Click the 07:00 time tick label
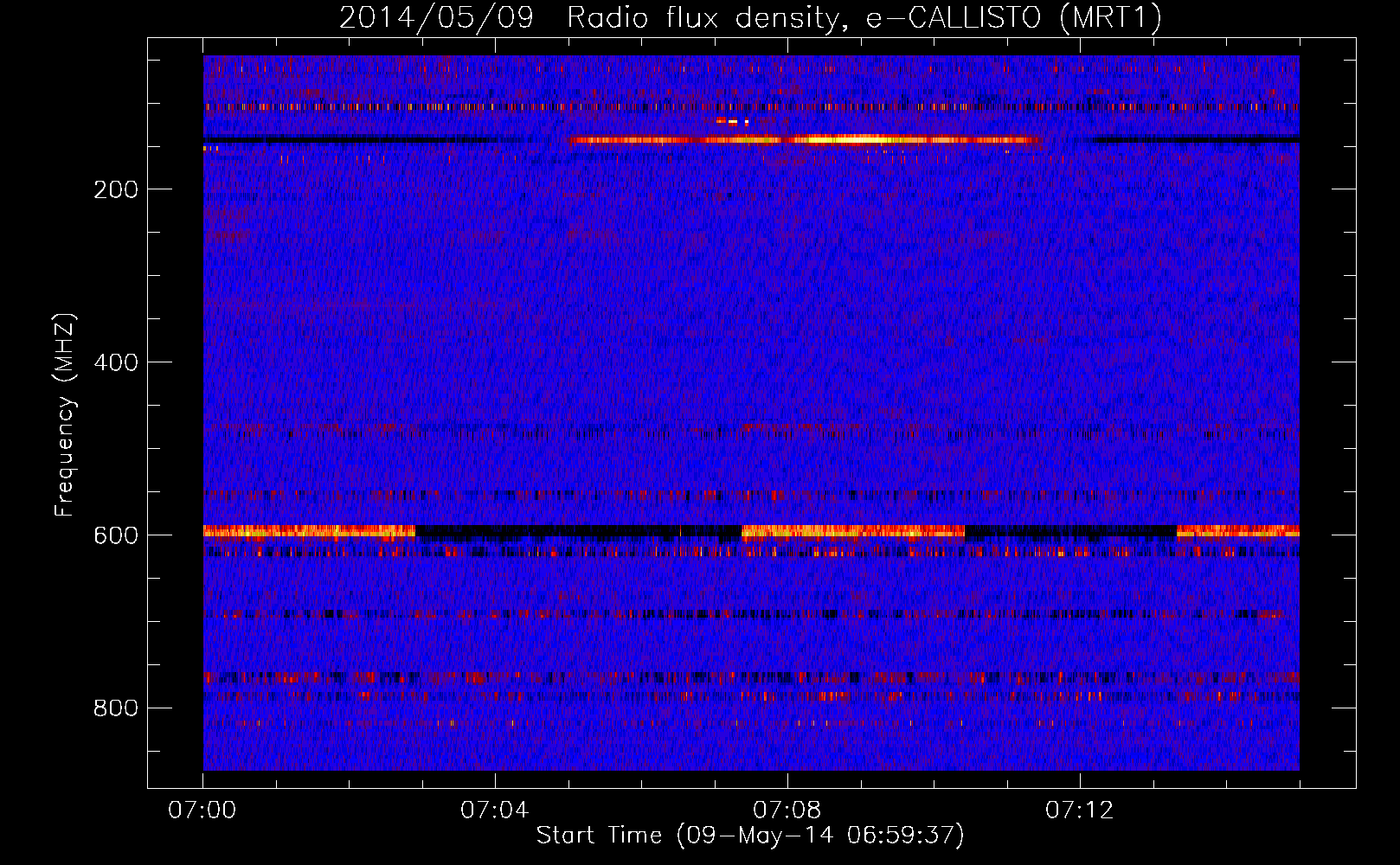This screenshot has width=1400, height=865. point(202,811)
